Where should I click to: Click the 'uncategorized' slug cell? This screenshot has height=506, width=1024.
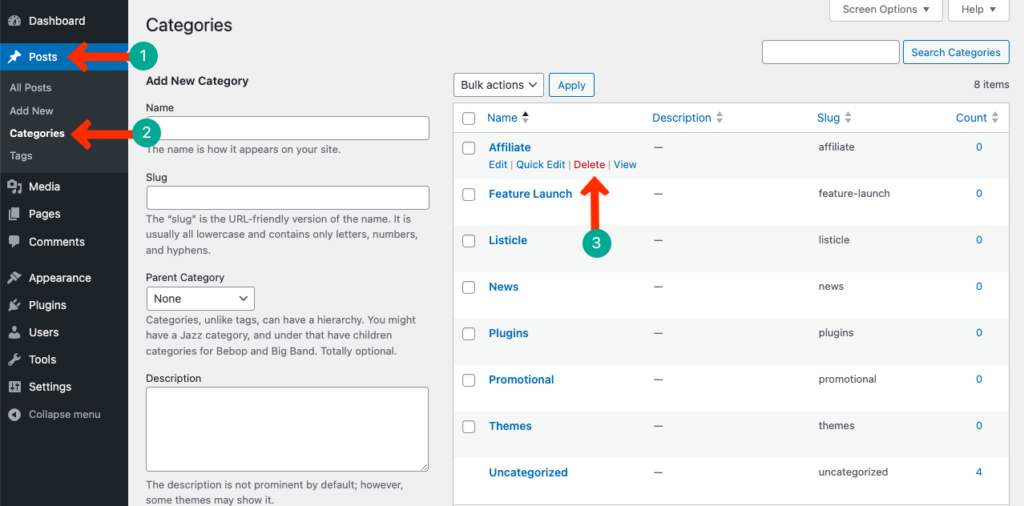coord(853,472)
